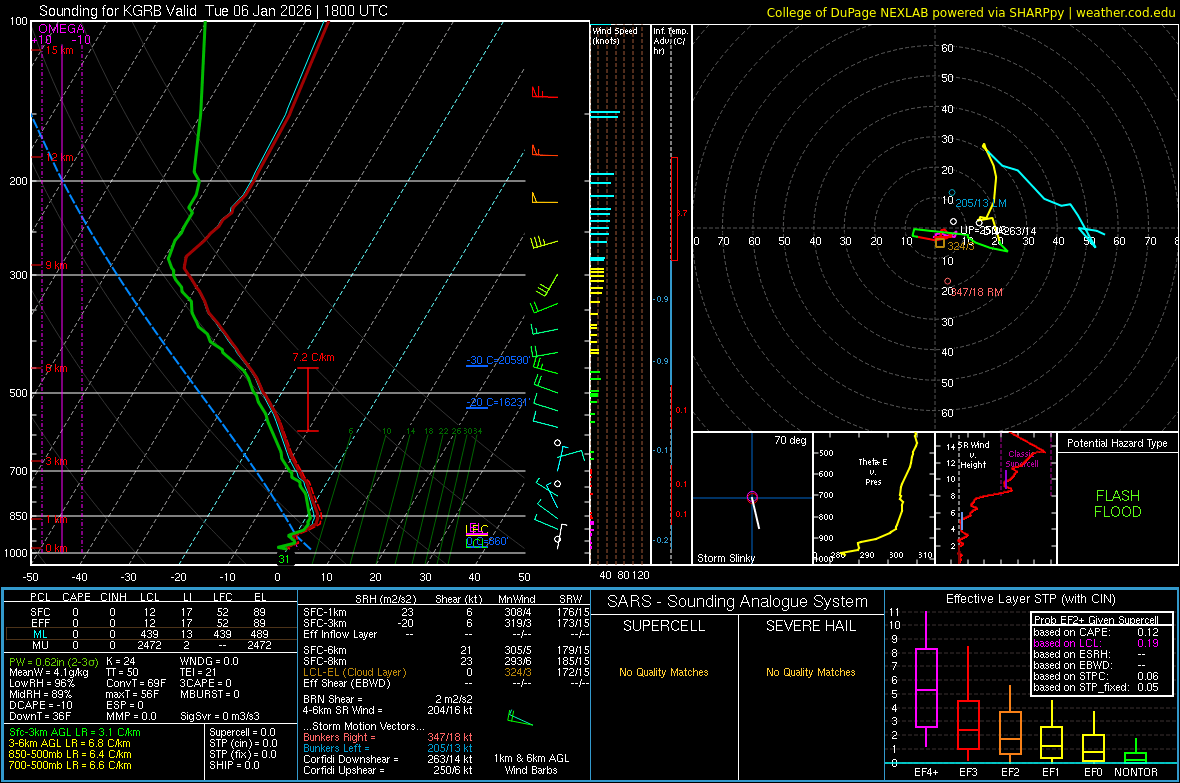Screen dimensions: 1180x783
Task: Click the 'ConvT = 69F' value
Action: 136,684
